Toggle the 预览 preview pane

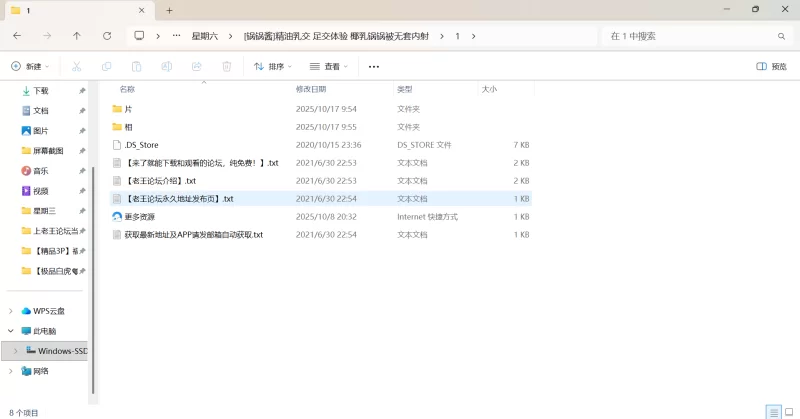coord(771,66)
